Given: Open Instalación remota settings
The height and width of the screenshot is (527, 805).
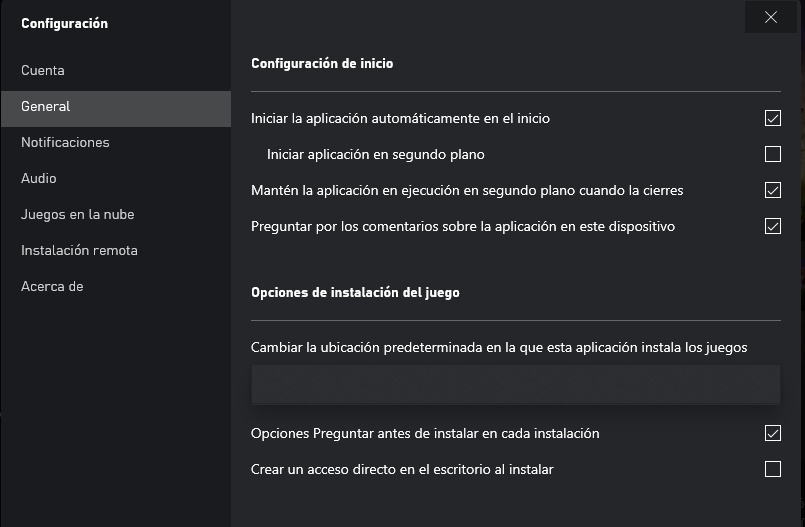Looking at the screenshot, I should [x=79, y=251].
